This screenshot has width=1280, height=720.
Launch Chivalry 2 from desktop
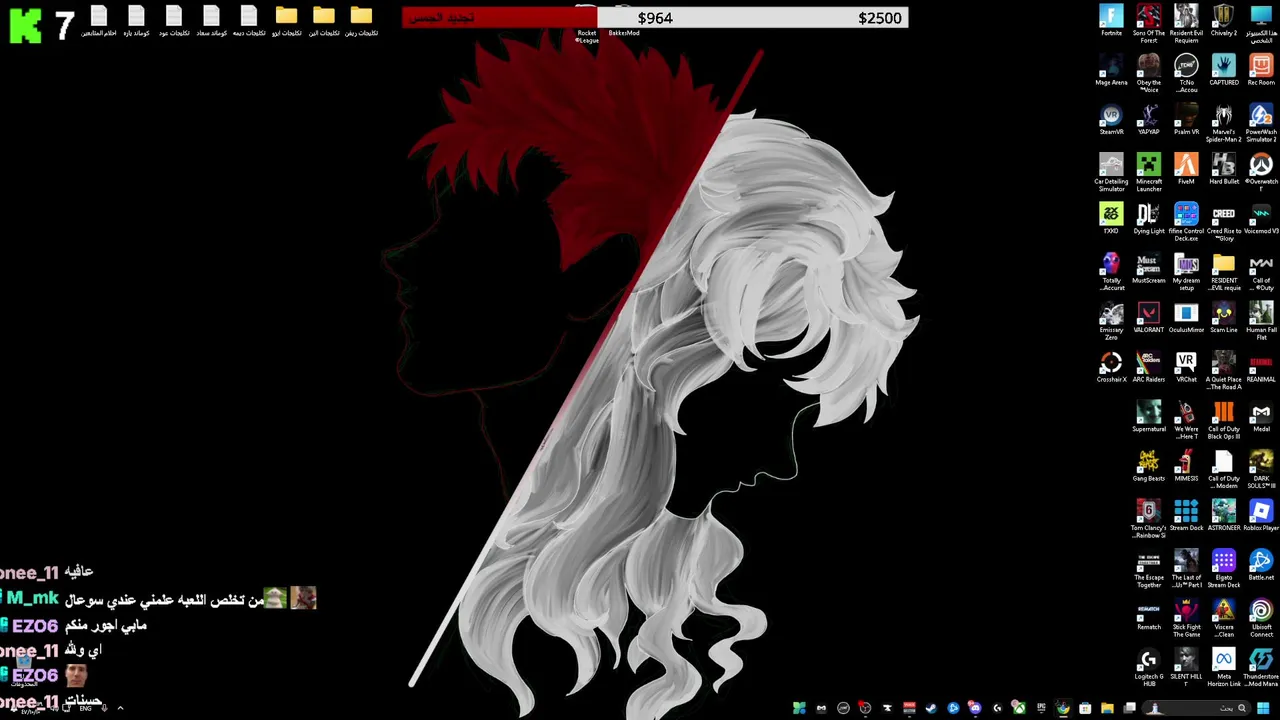pos(1224,20)
